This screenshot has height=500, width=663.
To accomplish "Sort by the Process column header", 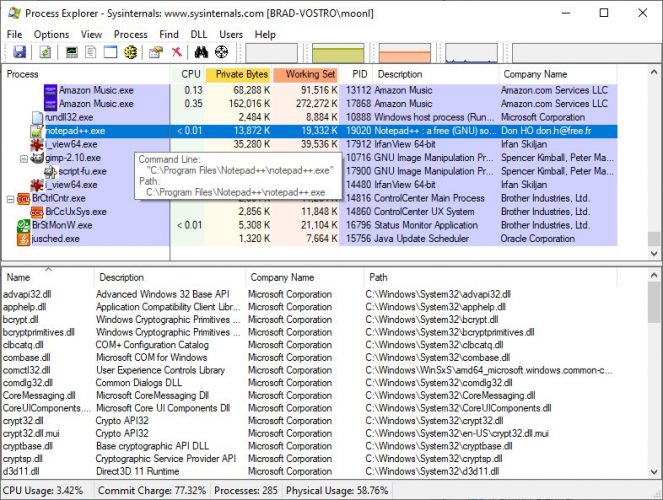I will point(86,74).
